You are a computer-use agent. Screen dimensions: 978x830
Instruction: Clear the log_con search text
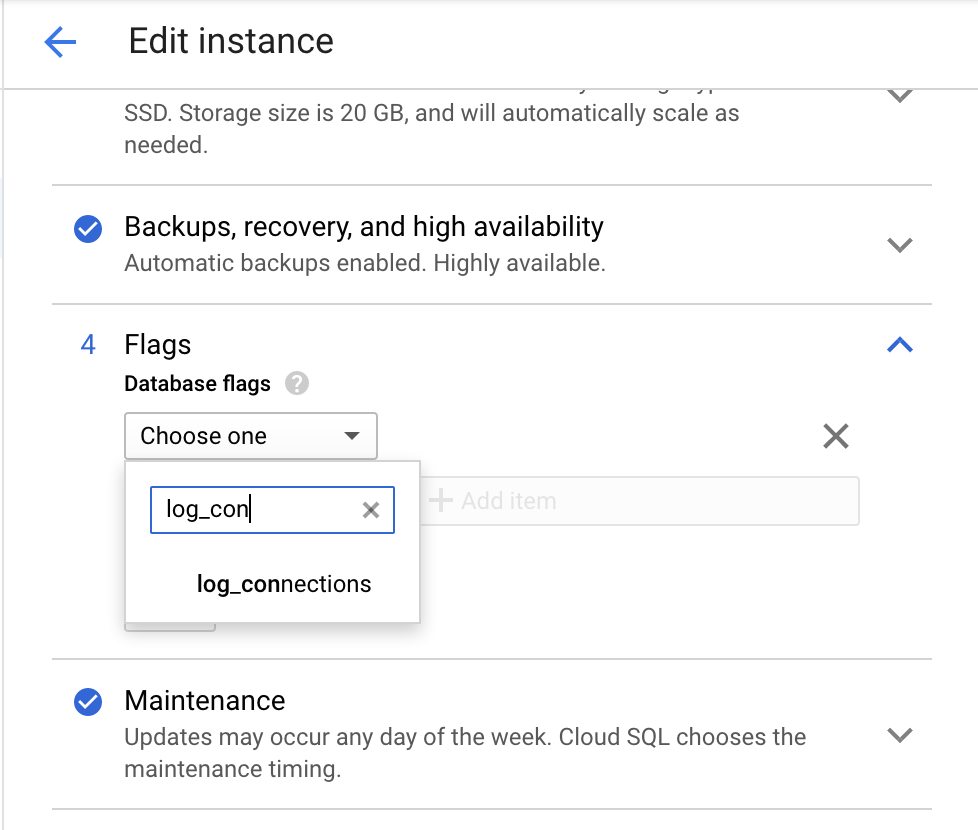coord(371,511)
